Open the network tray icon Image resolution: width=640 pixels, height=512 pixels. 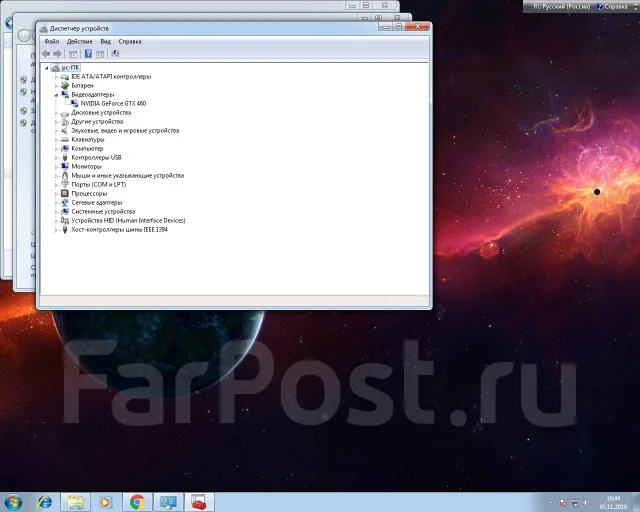[x=575, y=503]
